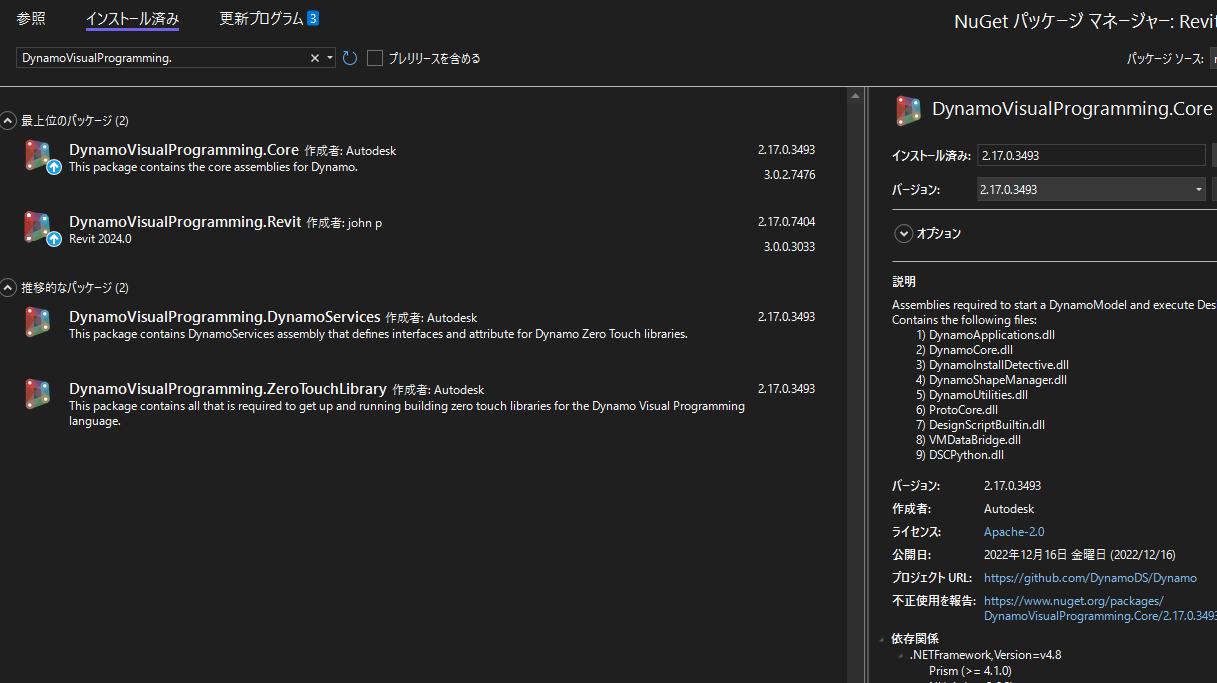Click the update count badge 3

tap(313, 18)
